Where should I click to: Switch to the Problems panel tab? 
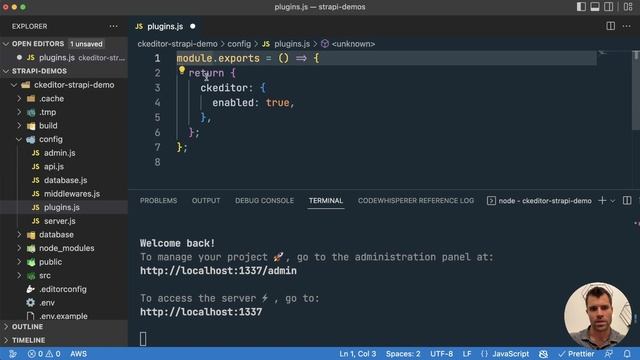(x=158, y=201)
